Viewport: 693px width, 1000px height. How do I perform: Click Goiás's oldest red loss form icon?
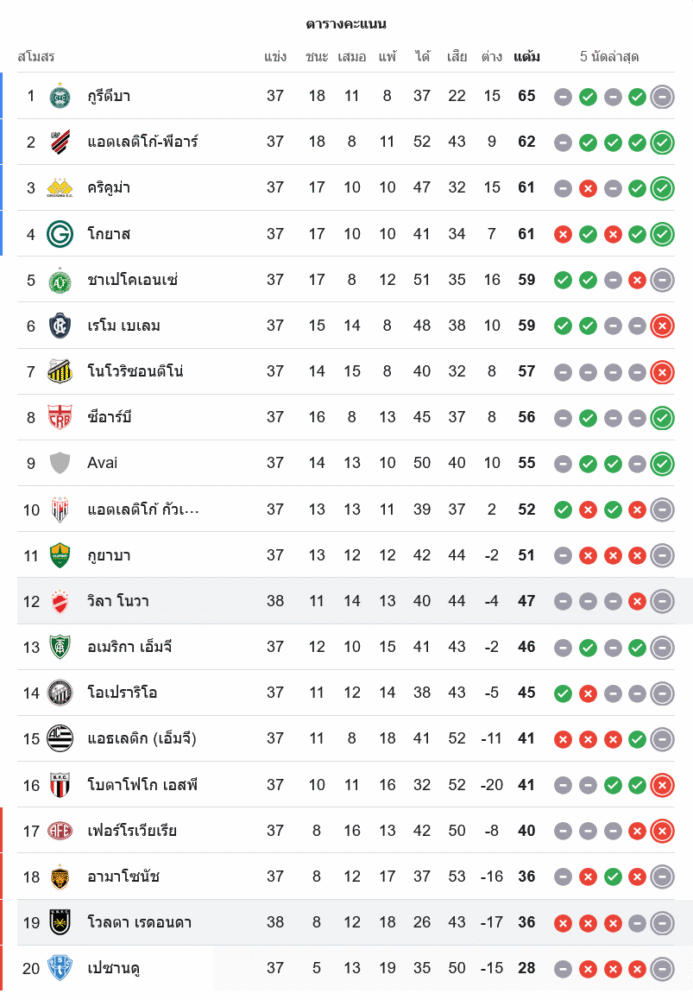coord(563,234)
